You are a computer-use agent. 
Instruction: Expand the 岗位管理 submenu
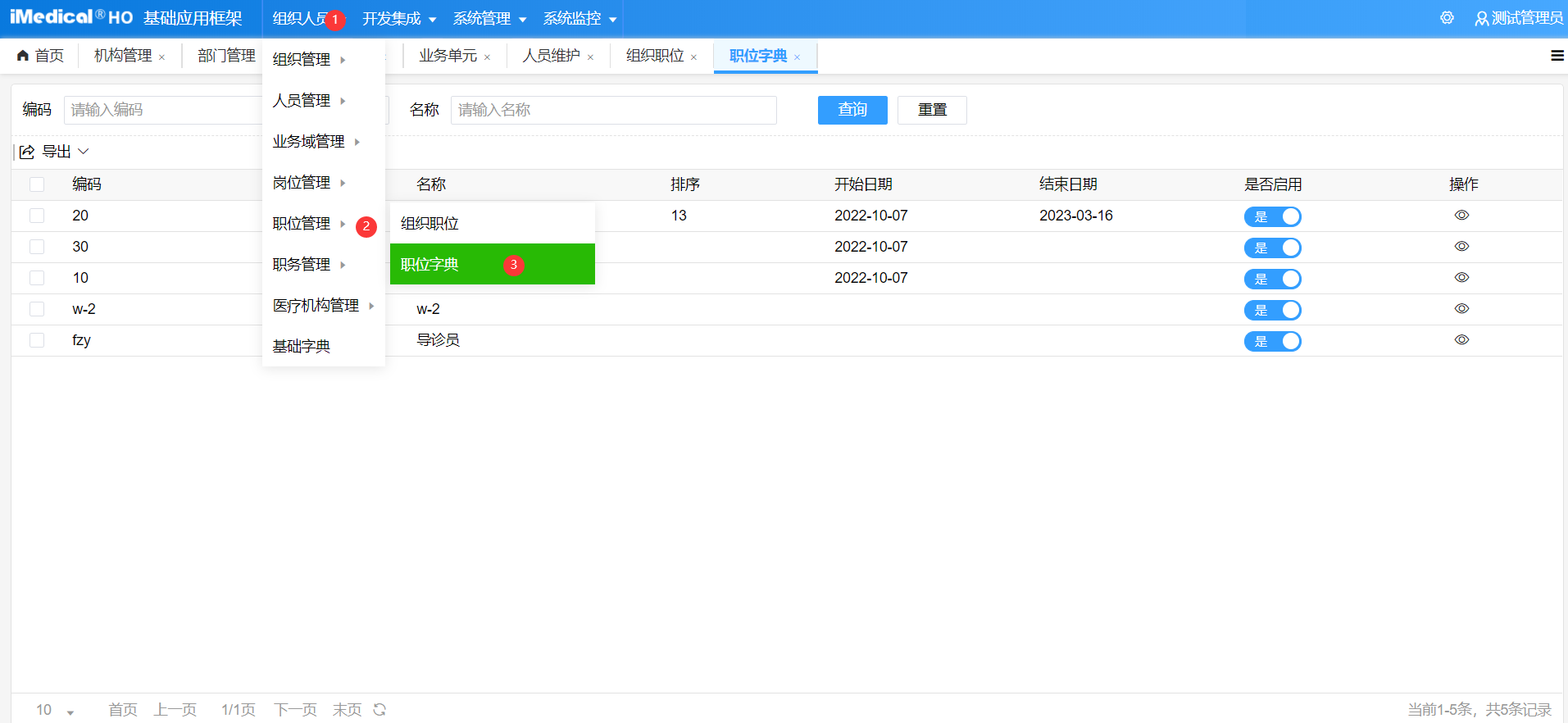pyautogui.click(x=324, y=183)
